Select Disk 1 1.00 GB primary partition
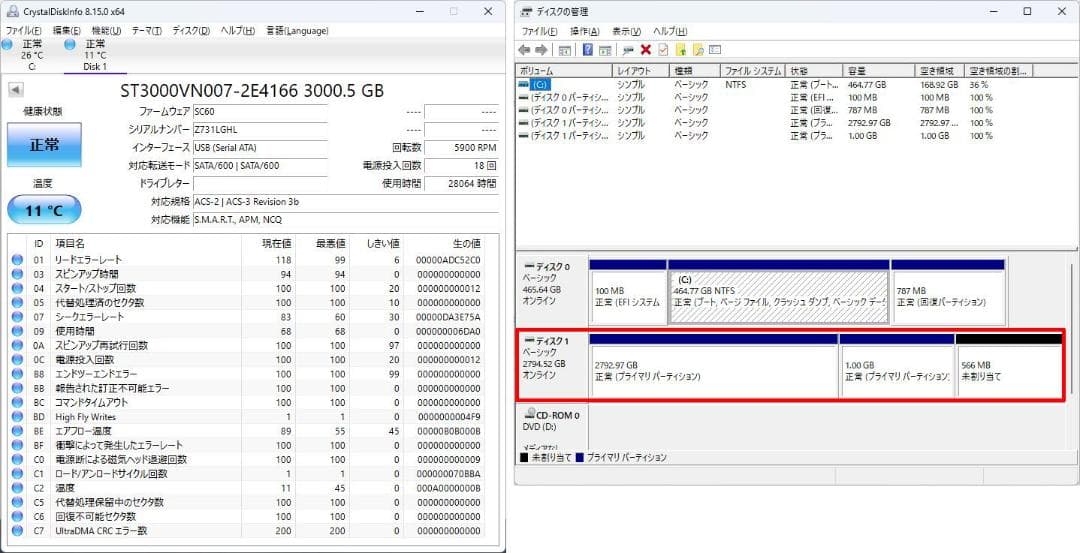 (897, 366)
